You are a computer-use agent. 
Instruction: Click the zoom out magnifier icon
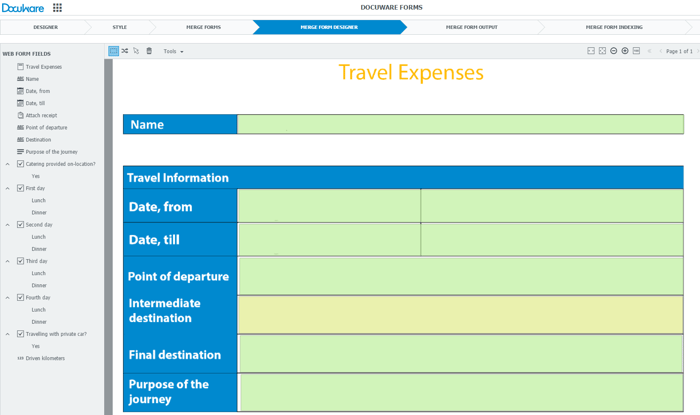[x=614, y=51]
